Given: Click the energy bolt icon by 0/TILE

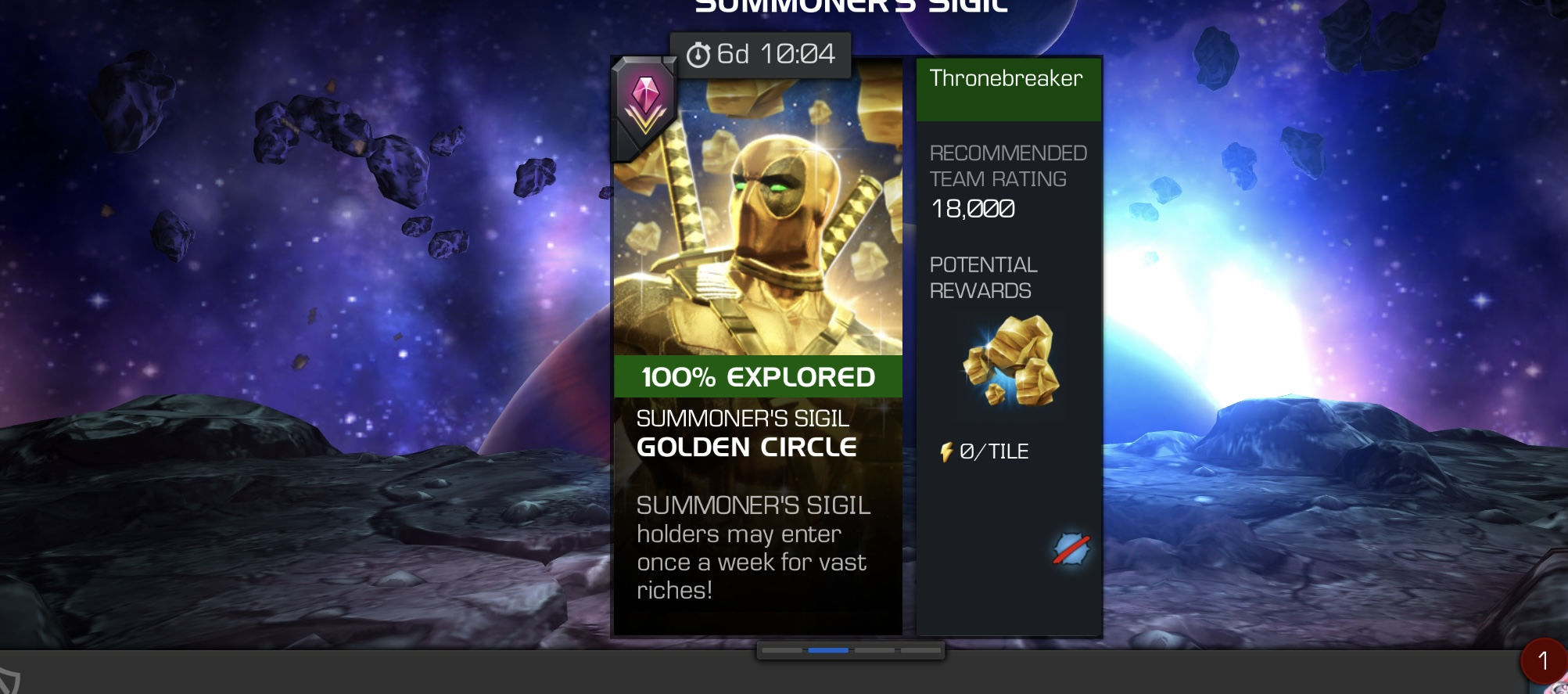Looking at the screenshot, I should [946, 452].
